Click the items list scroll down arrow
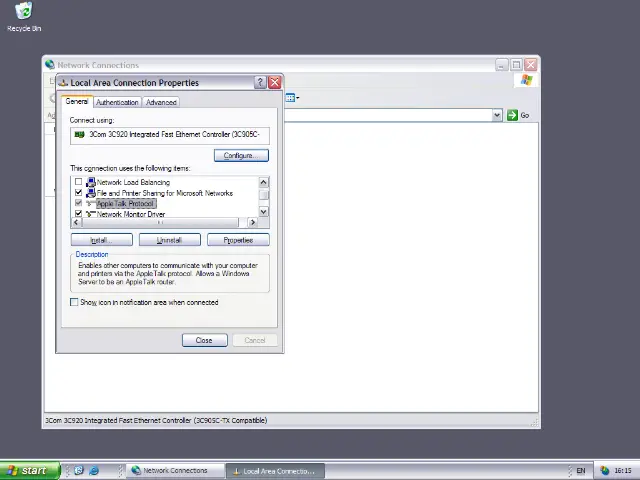 [x=264, y=211]
